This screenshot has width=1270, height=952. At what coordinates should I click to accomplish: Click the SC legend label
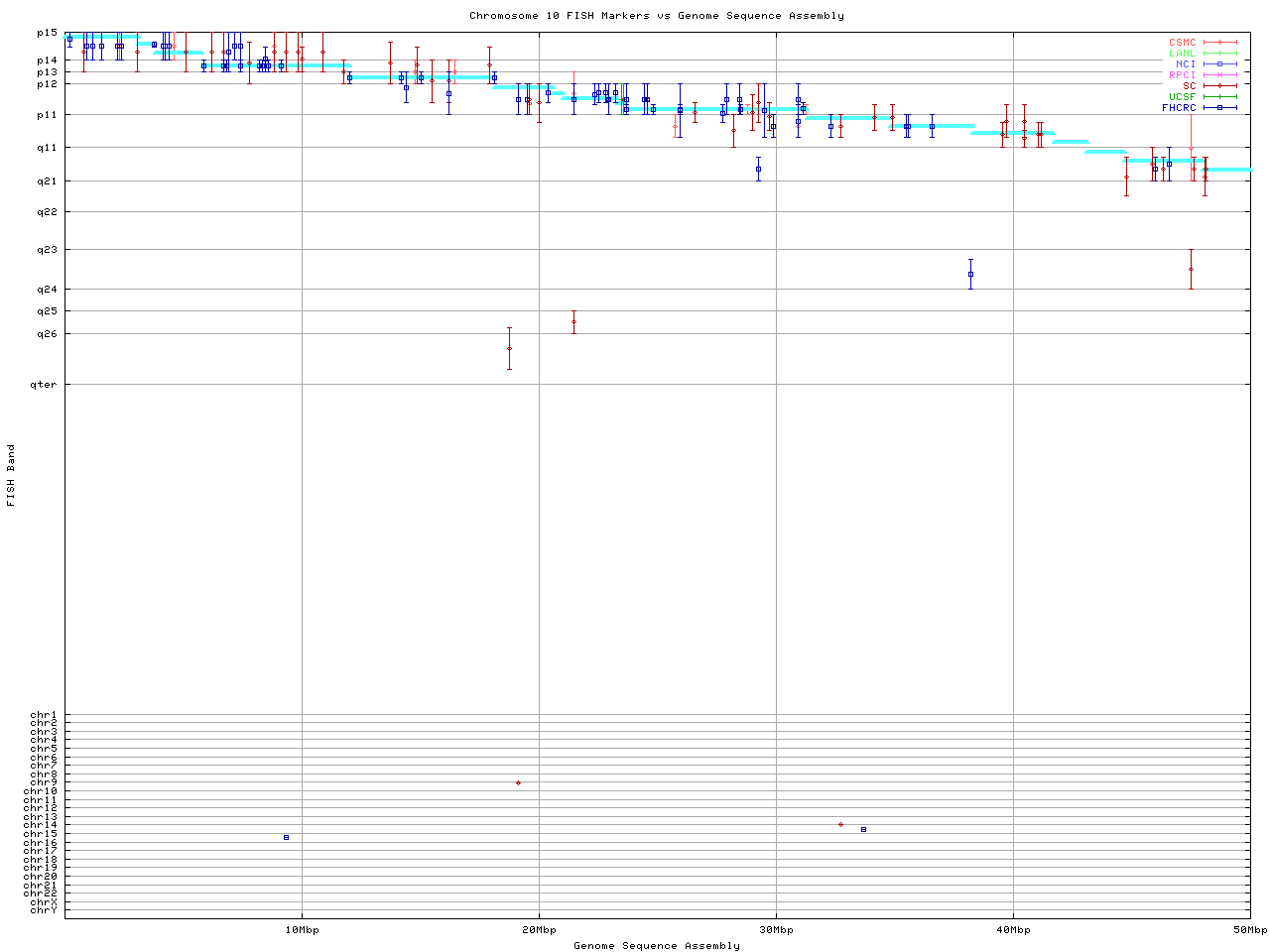[1189, 86]
